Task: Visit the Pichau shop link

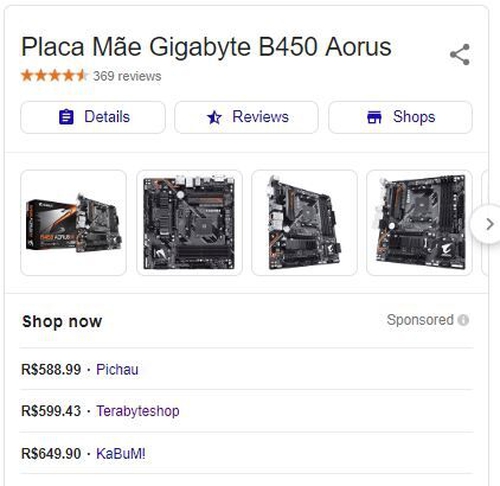Action: (x=117, y=369)
